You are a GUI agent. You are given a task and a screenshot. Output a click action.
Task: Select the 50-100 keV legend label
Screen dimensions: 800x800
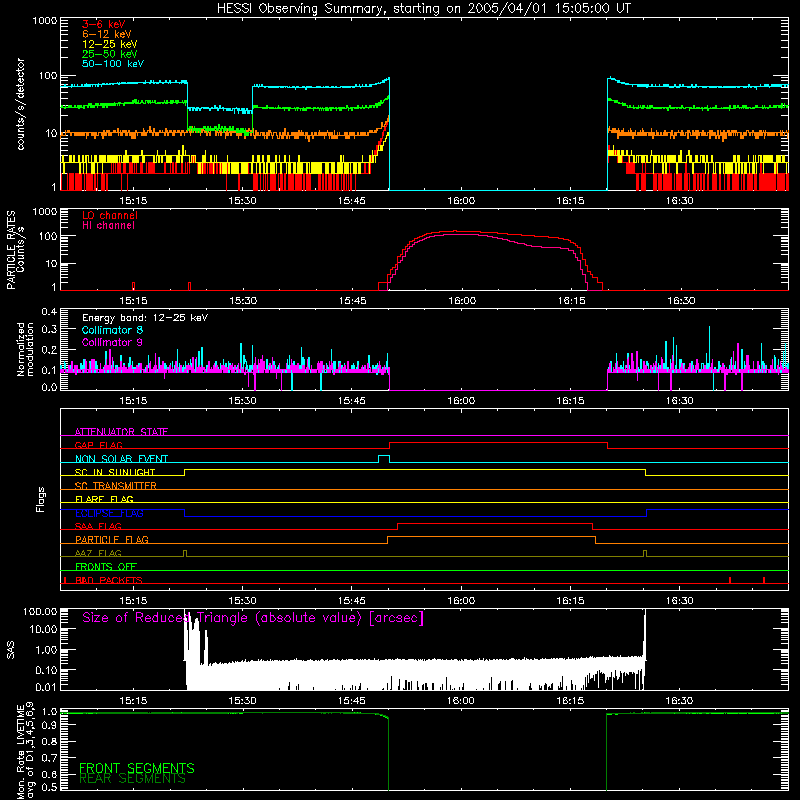[x=113, y=63]
